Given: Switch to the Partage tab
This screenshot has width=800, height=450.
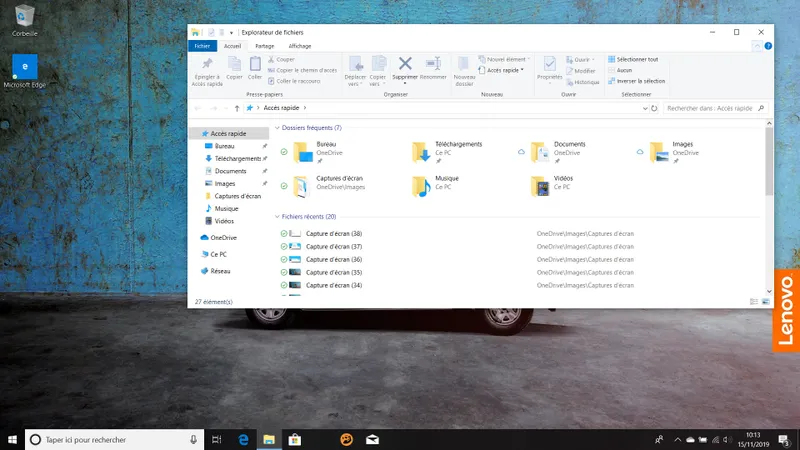Looking at the screenshot, I should 264,46.
